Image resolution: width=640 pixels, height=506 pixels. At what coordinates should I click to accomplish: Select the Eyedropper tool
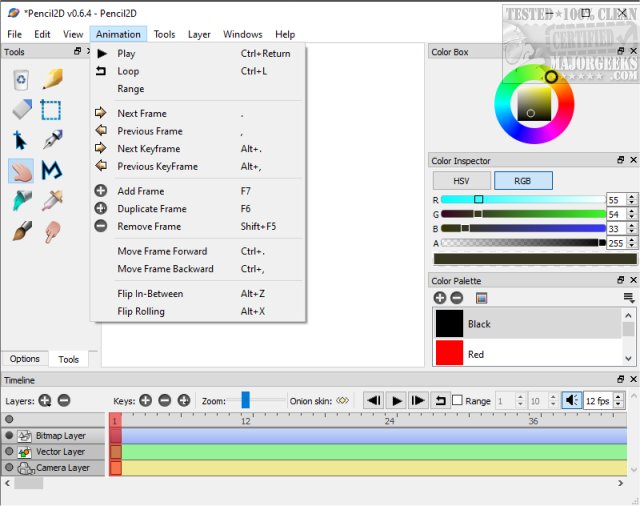coord(52,201)
